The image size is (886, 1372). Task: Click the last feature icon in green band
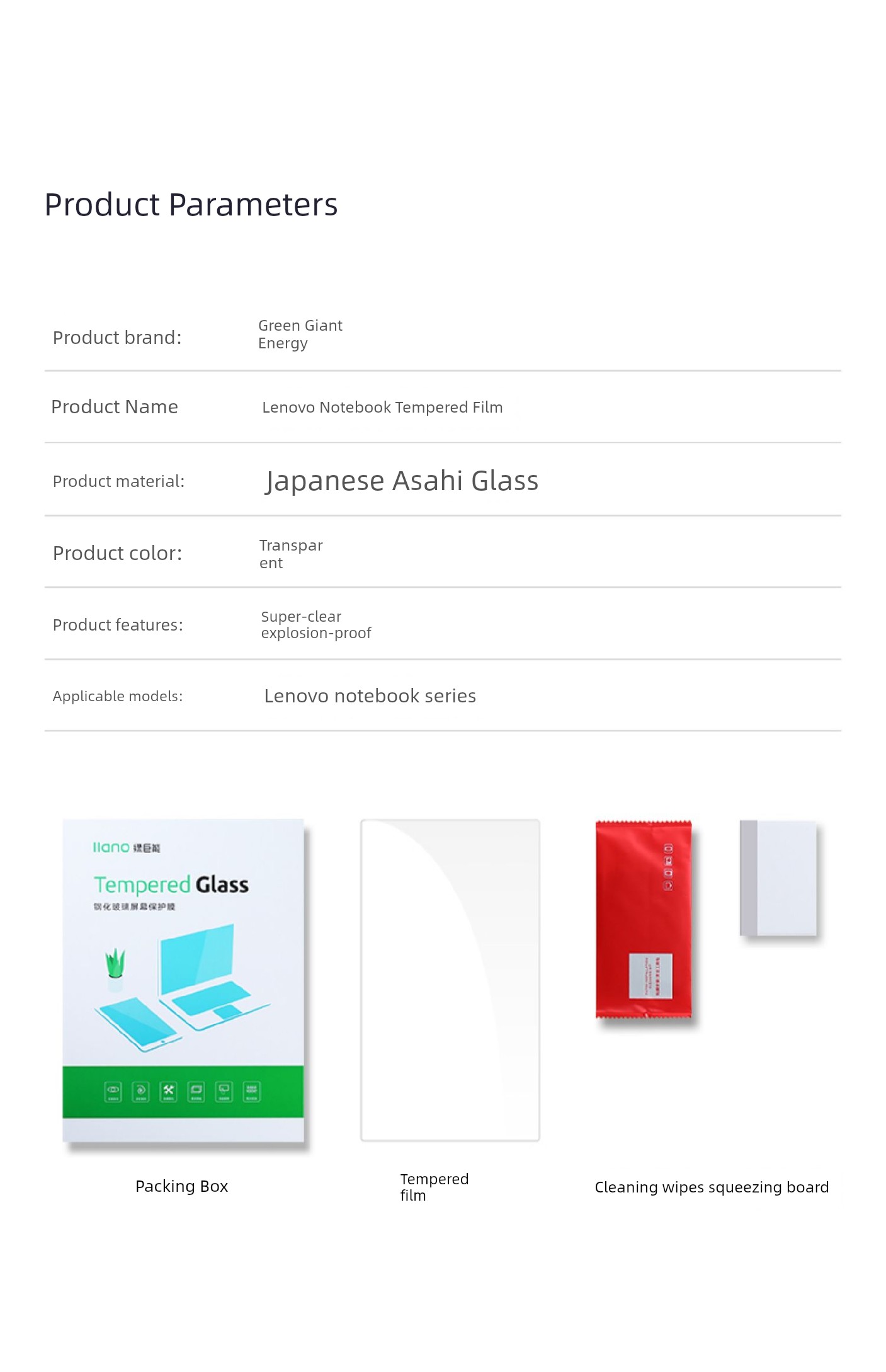point(251,1092)
